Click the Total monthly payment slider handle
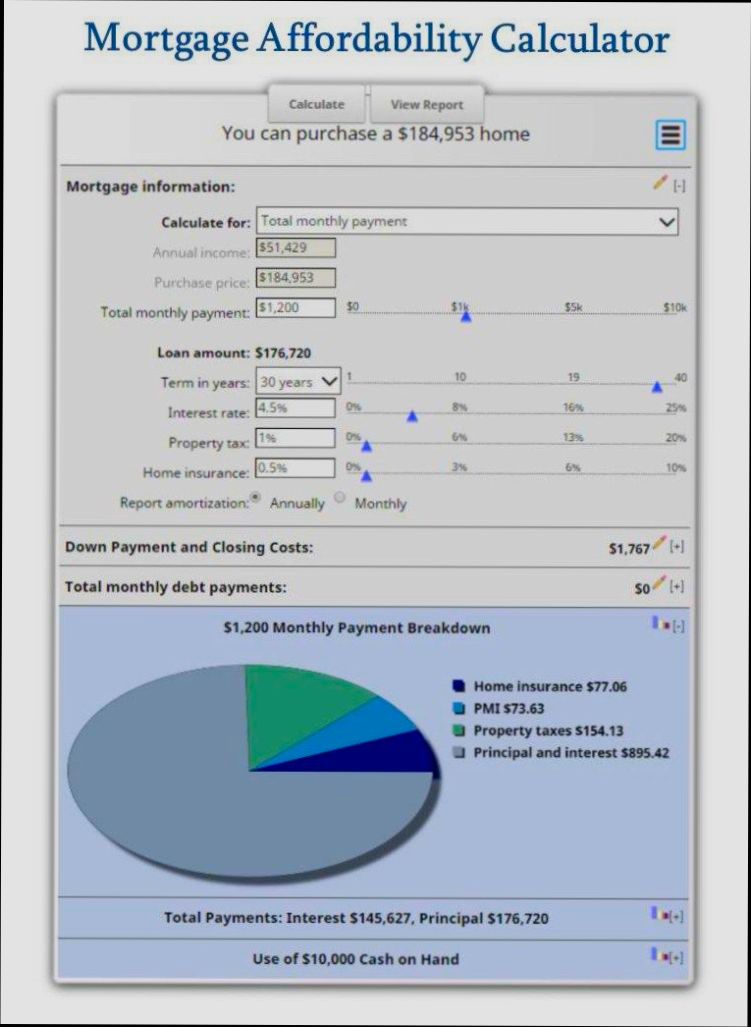This screenshot has width=751, height=1027. click(x=466, y=317)
